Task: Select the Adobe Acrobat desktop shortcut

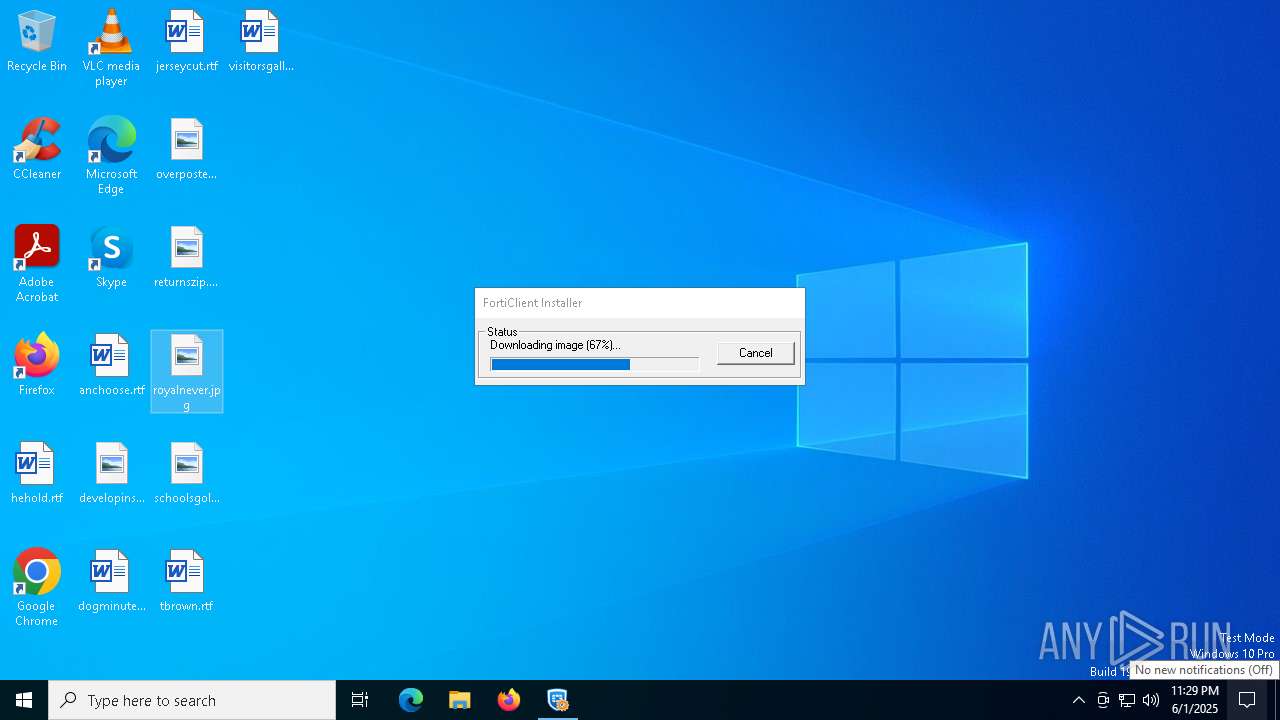Action: 37,264
